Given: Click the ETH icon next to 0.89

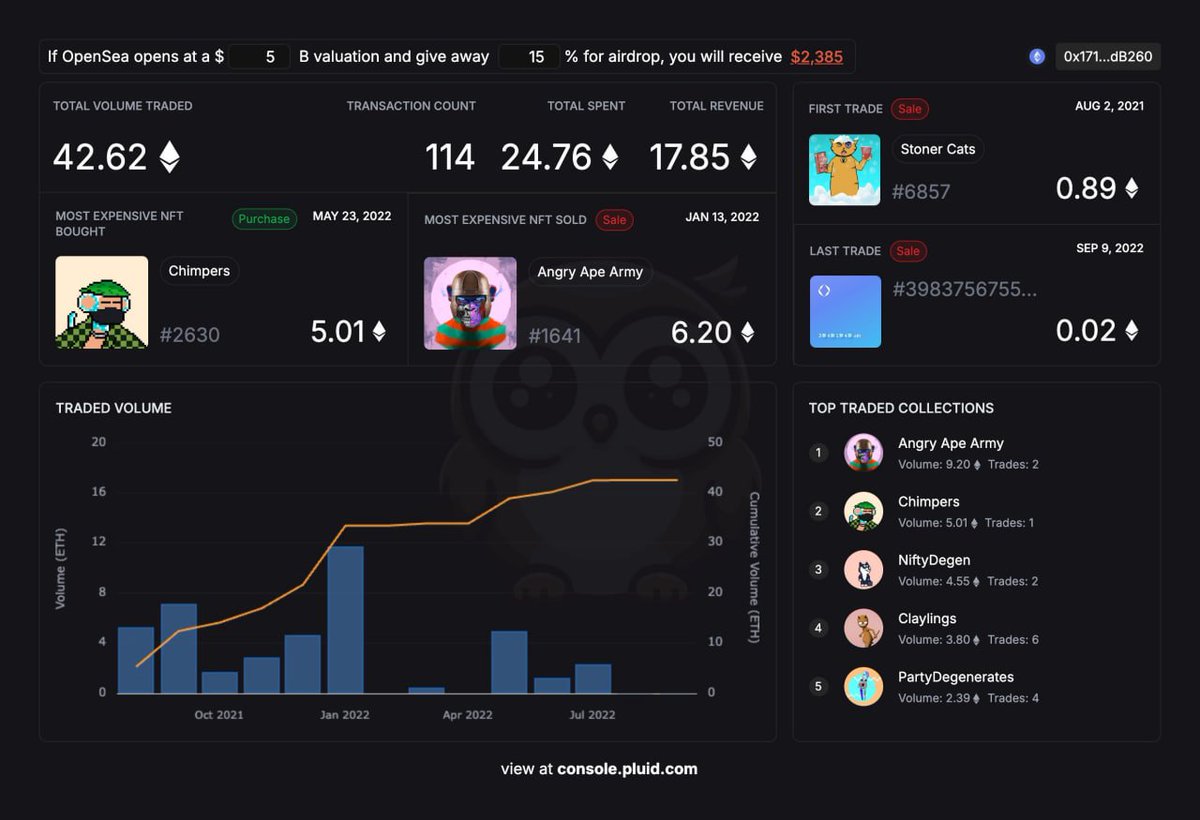Looking at the screenshot, I should (1132, 188).
